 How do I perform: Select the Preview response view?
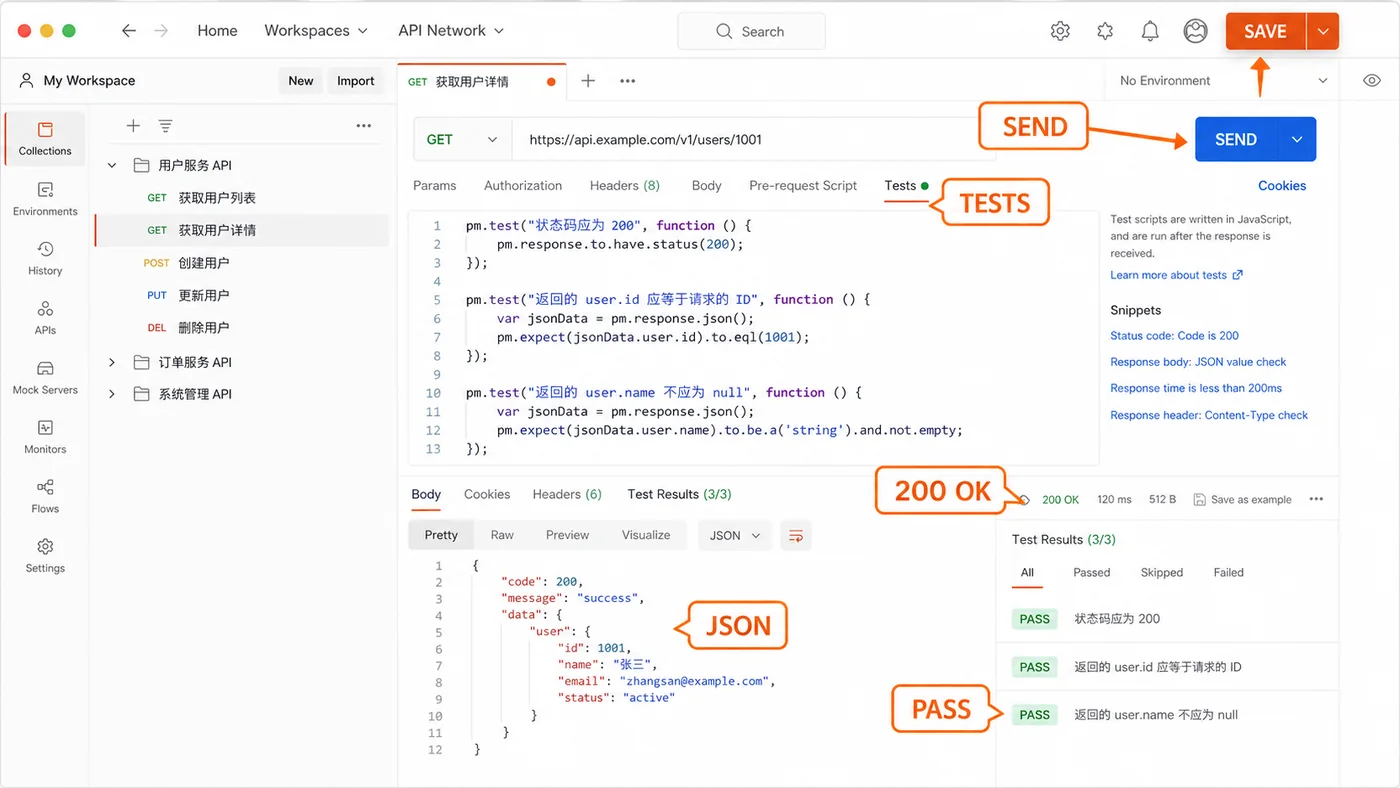(567, 536)
